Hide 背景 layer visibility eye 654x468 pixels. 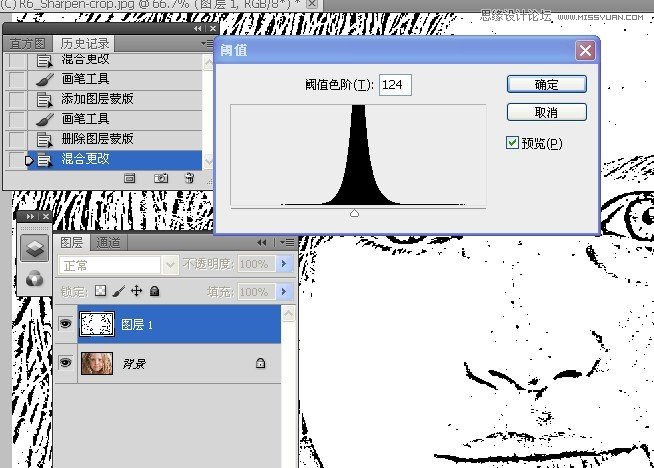[x=65, y=363]
